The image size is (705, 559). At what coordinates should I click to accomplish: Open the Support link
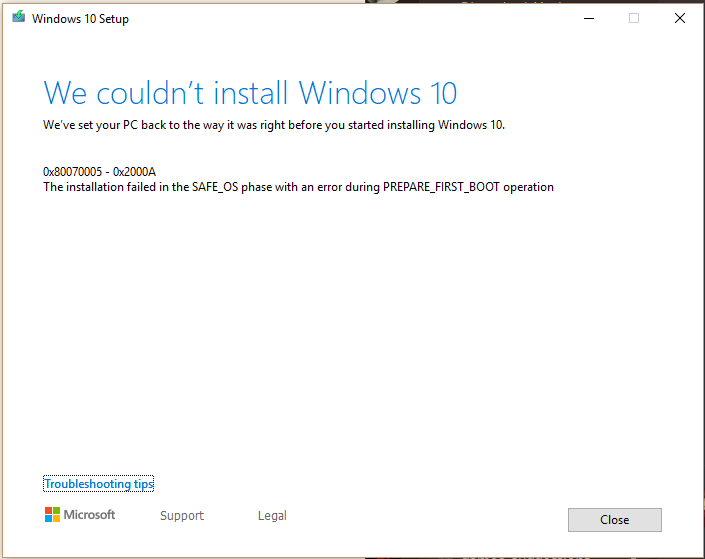[x=182, y=515]
